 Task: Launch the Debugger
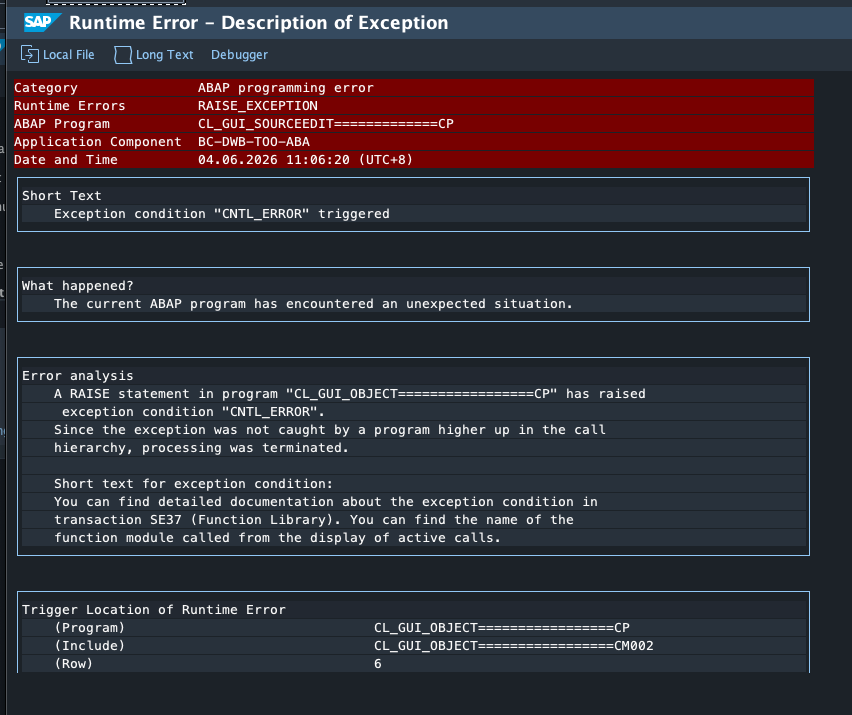click(239, 55)
